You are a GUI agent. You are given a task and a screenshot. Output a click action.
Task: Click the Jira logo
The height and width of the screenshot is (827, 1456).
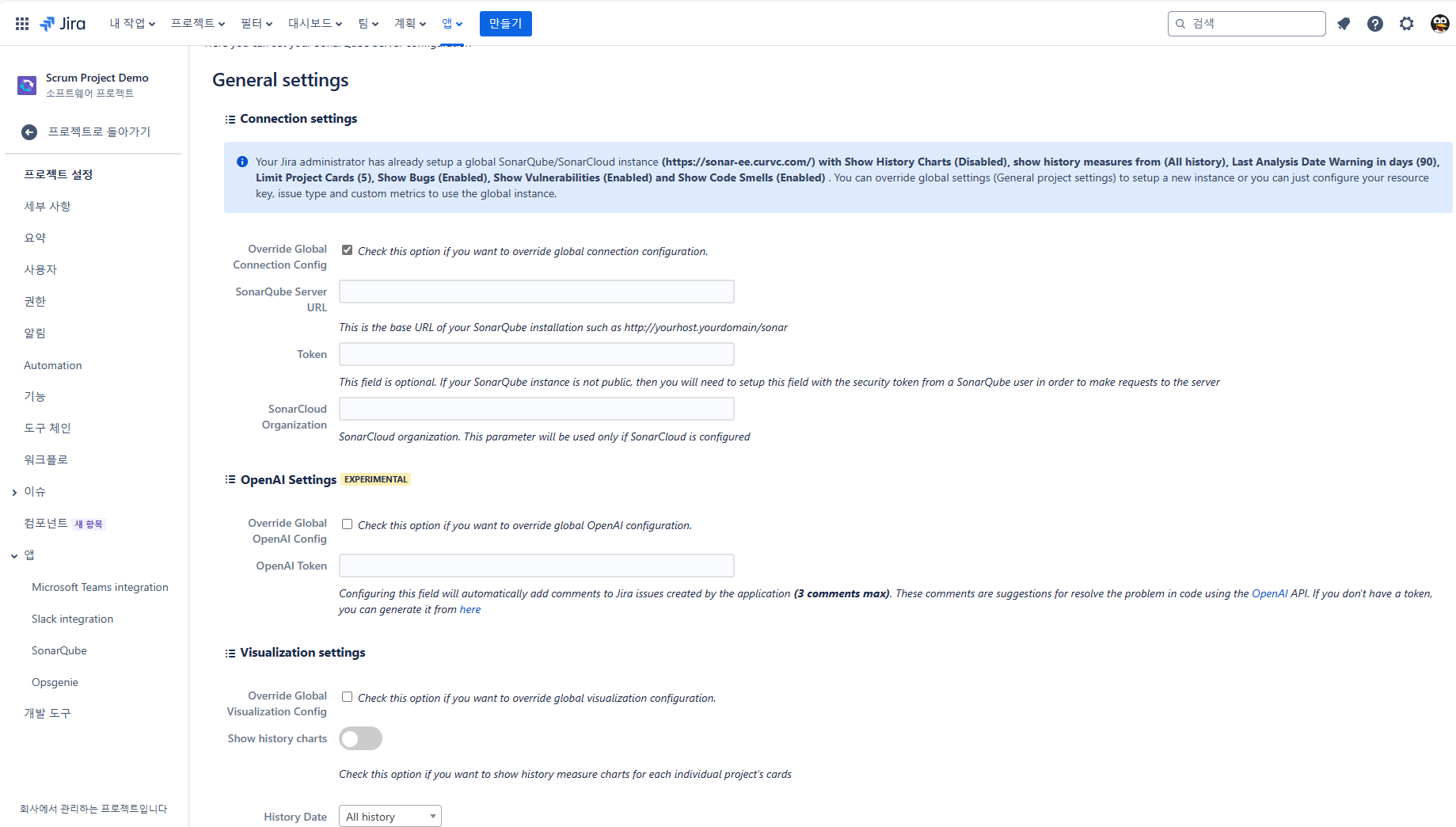[63, 24]
